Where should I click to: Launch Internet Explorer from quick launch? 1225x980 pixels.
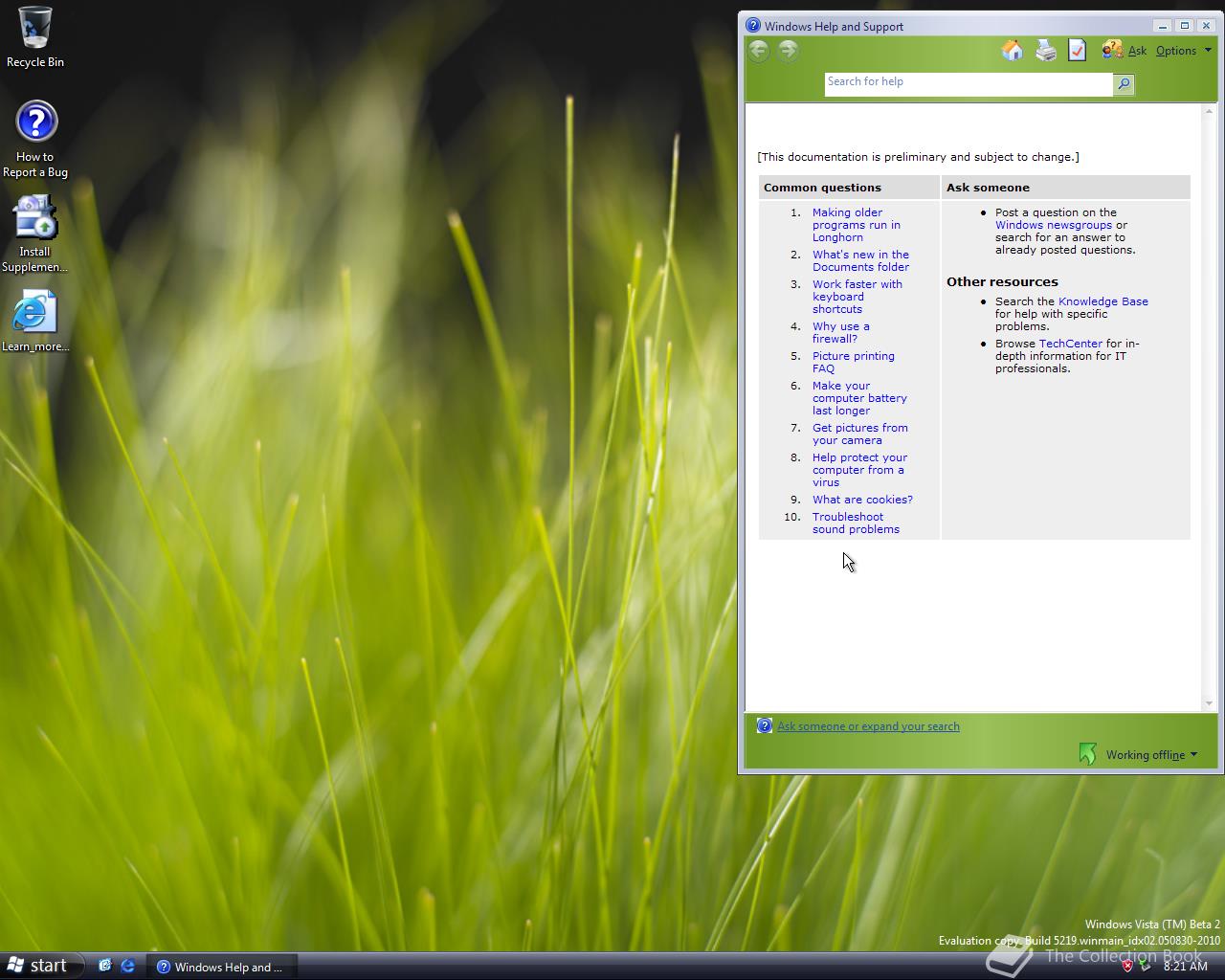click(128, 966)
